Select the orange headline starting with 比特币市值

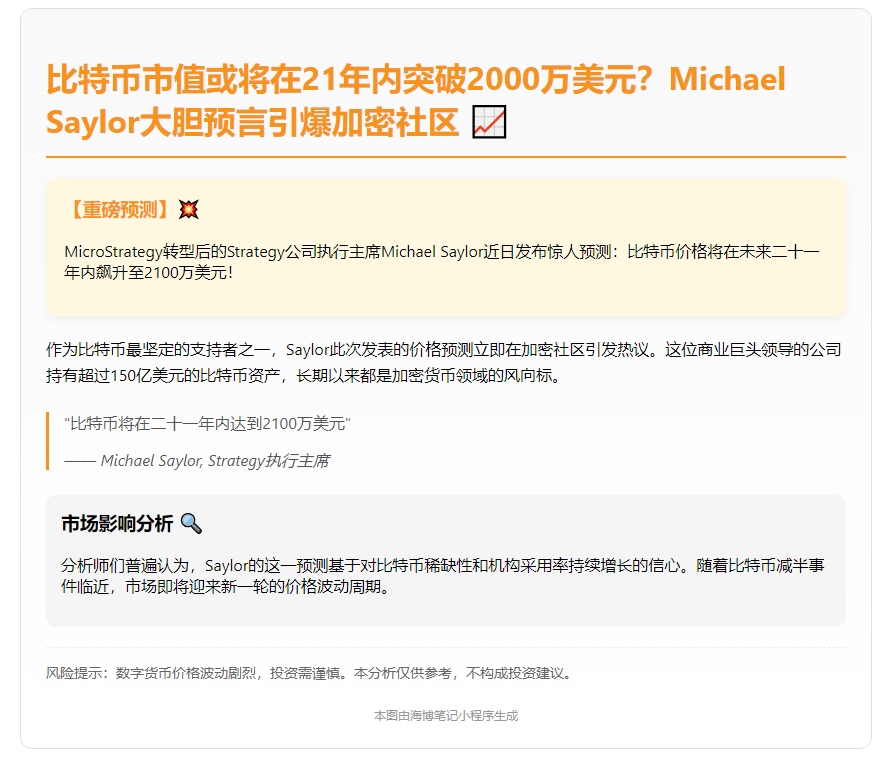click(x=417, y=100)
